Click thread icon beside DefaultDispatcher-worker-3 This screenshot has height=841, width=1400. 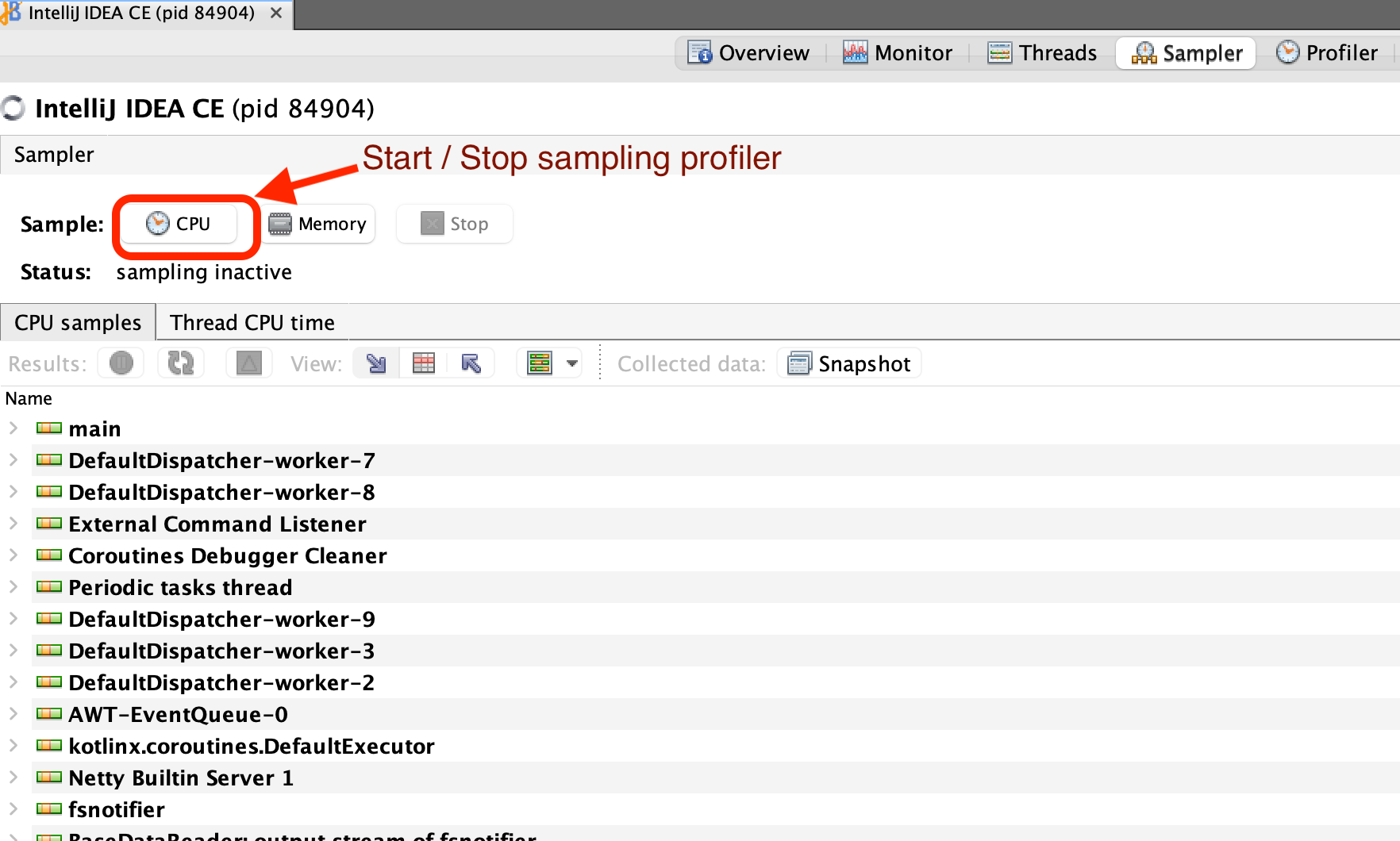(x=49, y=651)
